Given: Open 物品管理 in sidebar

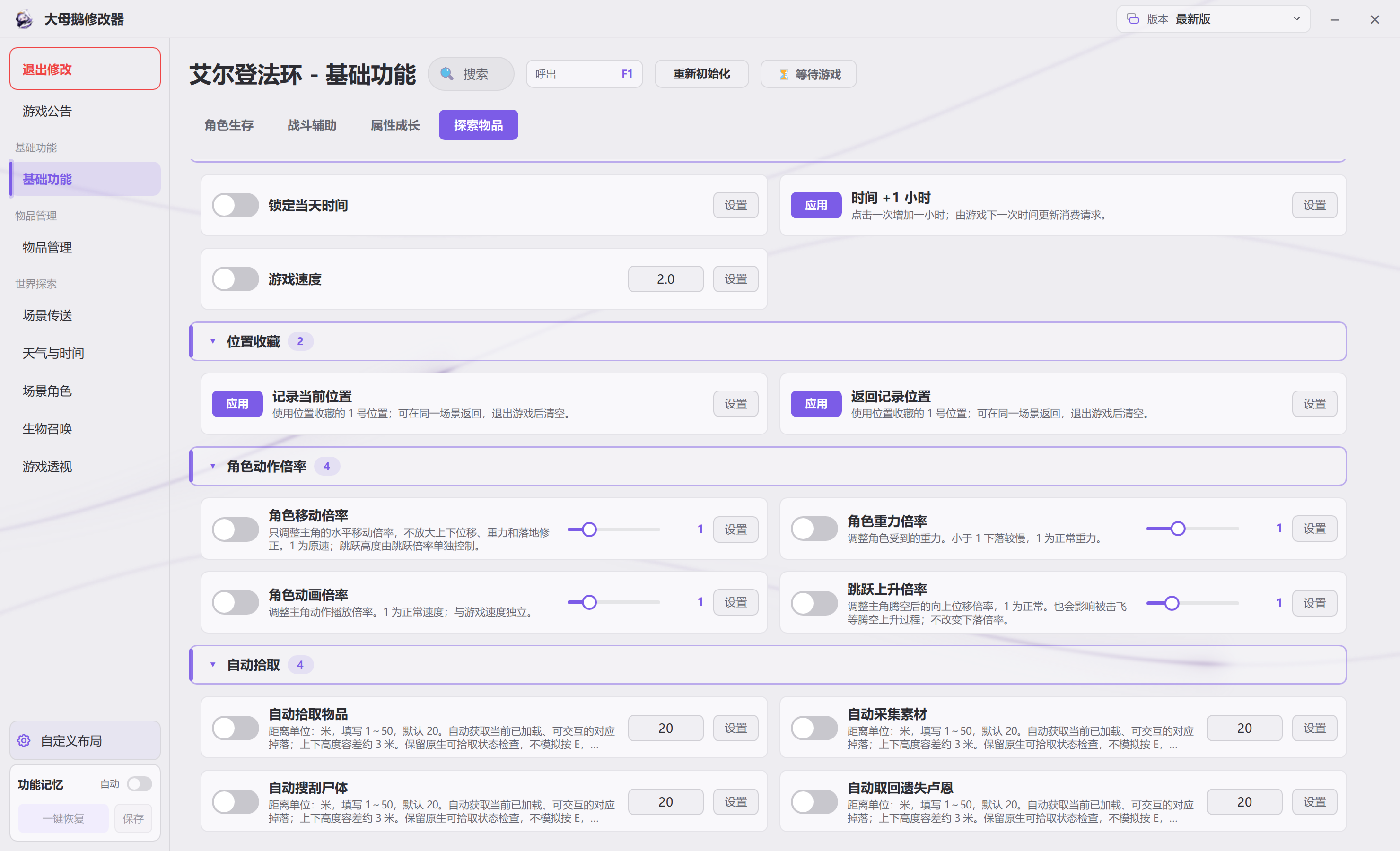Looking at the screenshot, I should (85, 247).
